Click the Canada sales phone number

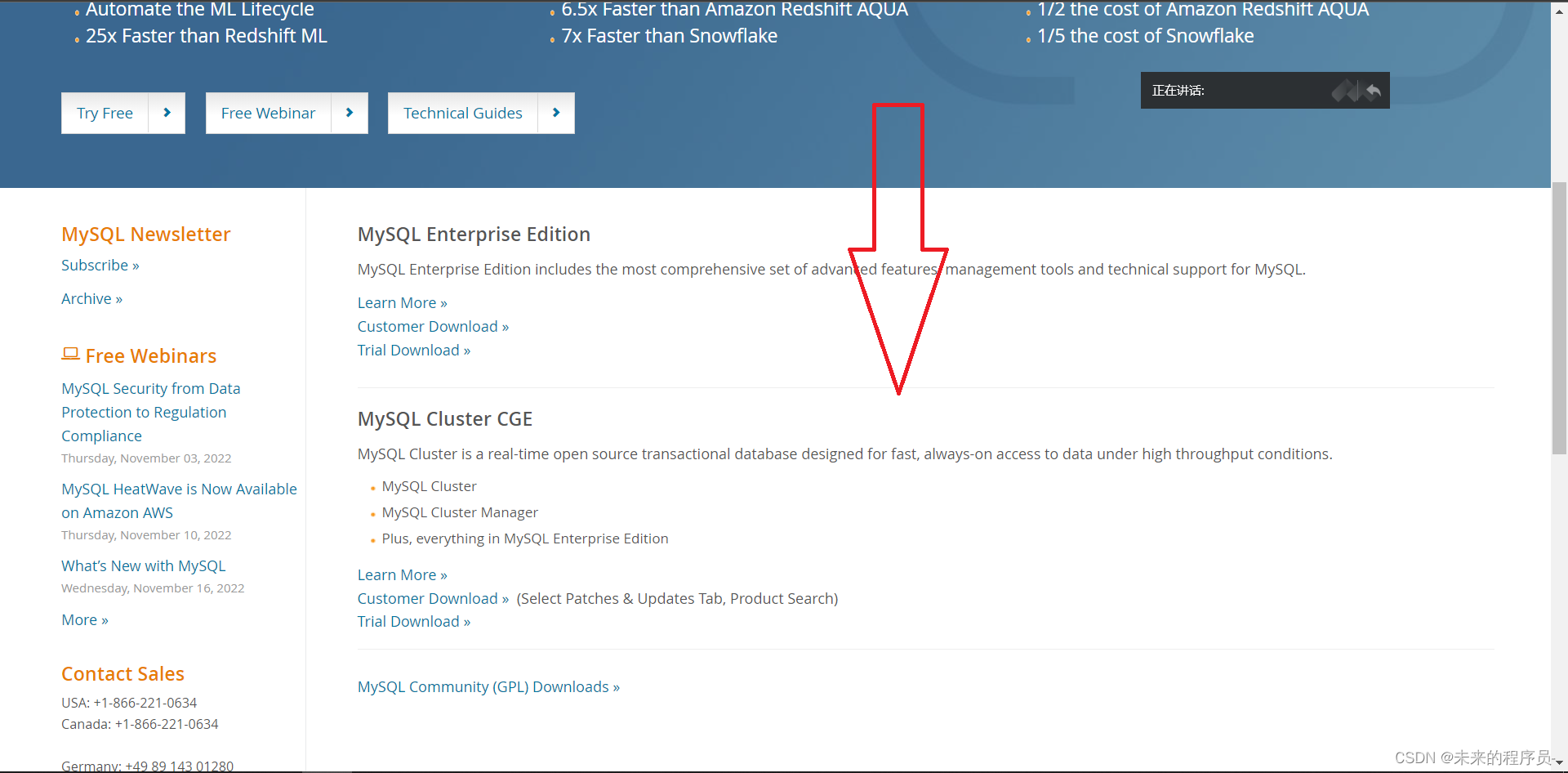click(x=167, y=724)
